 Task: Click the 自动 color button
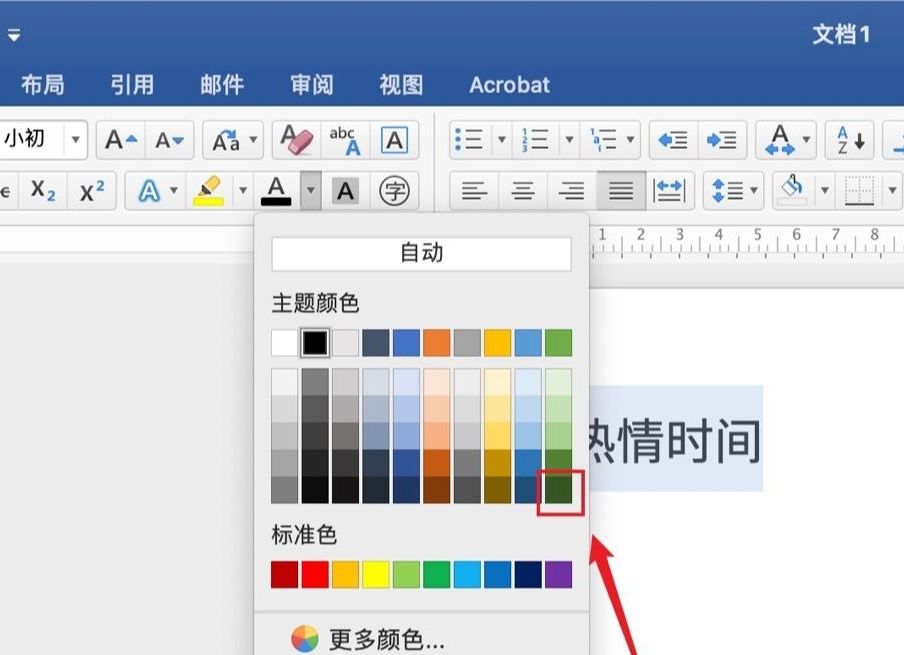click(421, 254)
